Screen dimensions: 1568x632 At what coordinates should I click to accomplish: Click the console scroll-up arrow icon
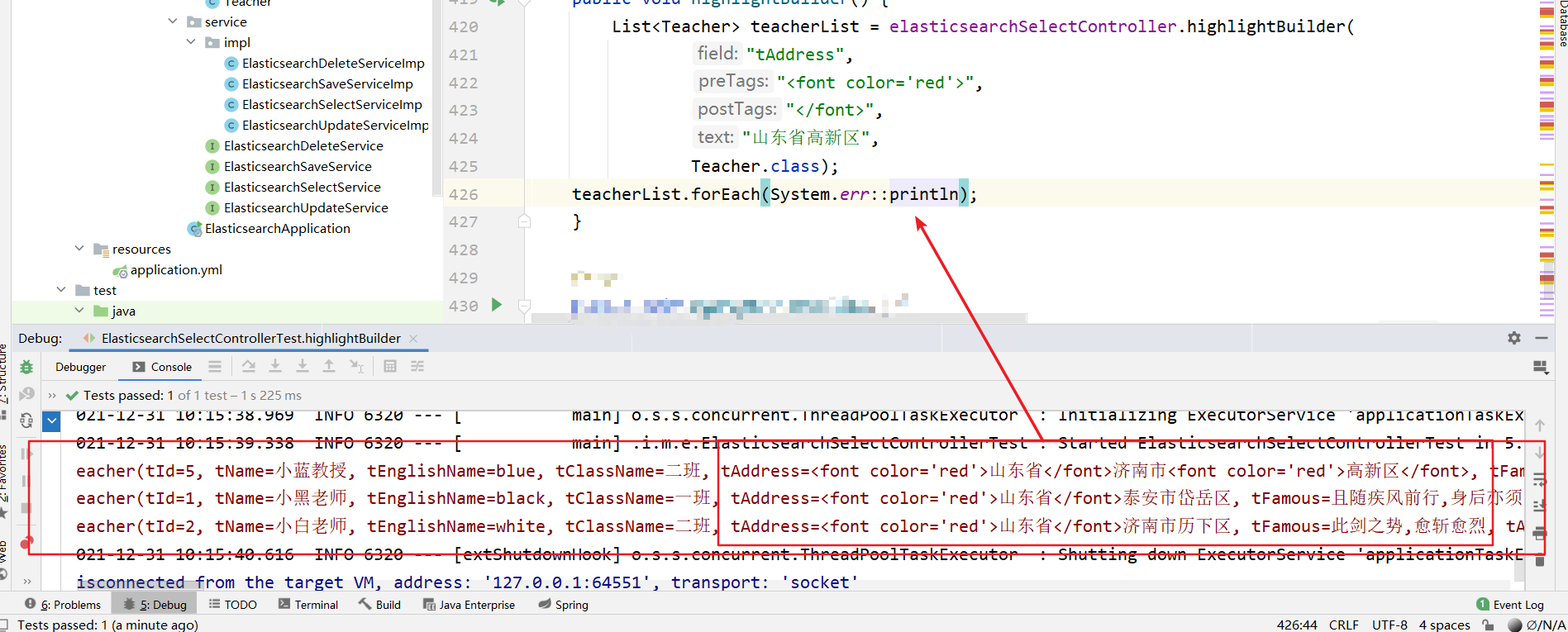pyautogui.click(x=1540, y=425)
